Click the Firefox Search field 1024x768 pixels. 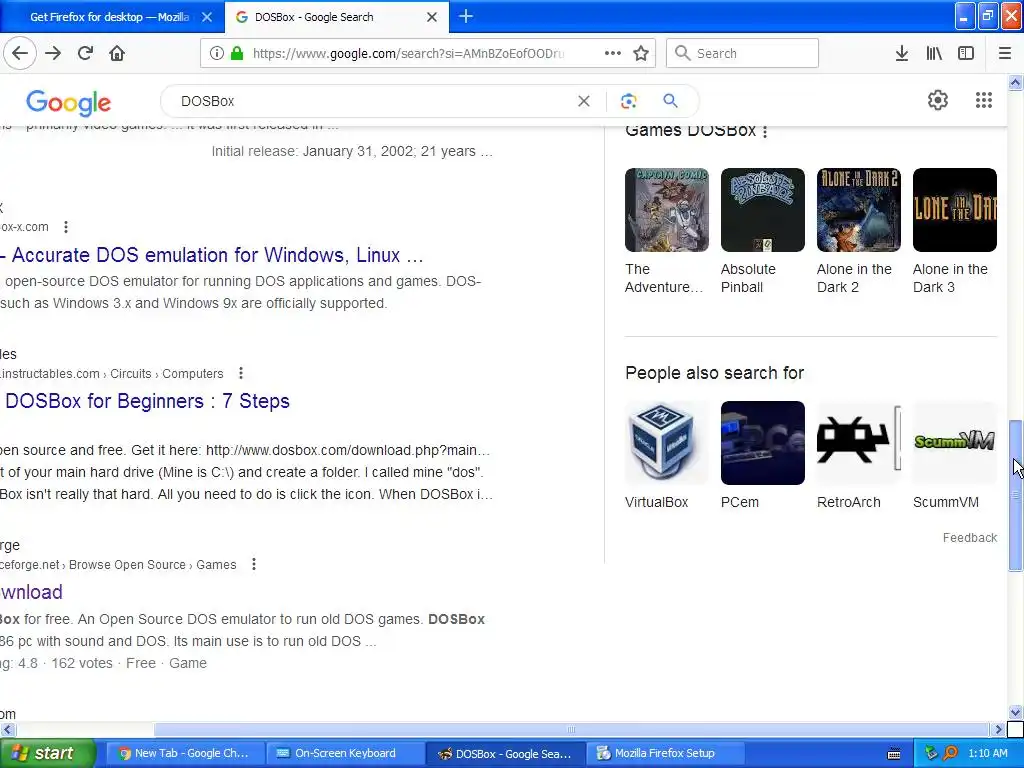pos(742,54)
